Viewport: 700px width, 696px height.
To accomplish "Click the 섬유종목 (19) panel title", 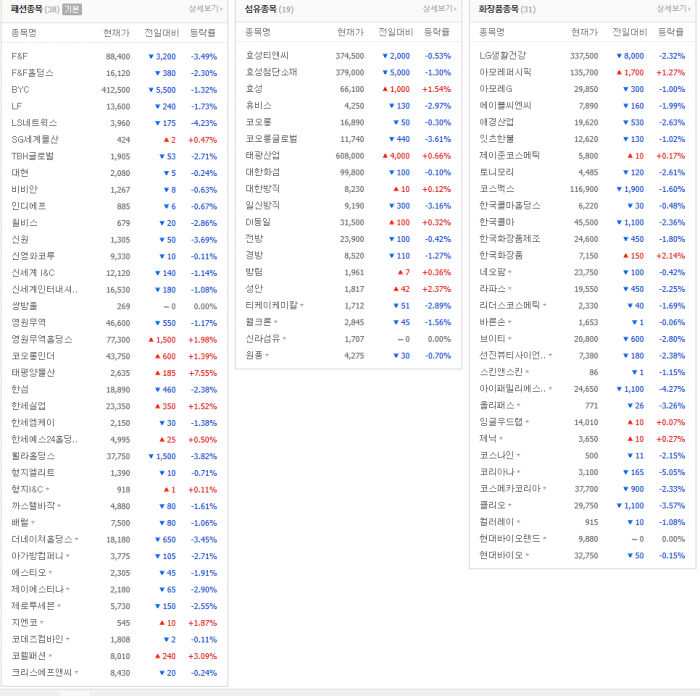I will tap(269, 9).
